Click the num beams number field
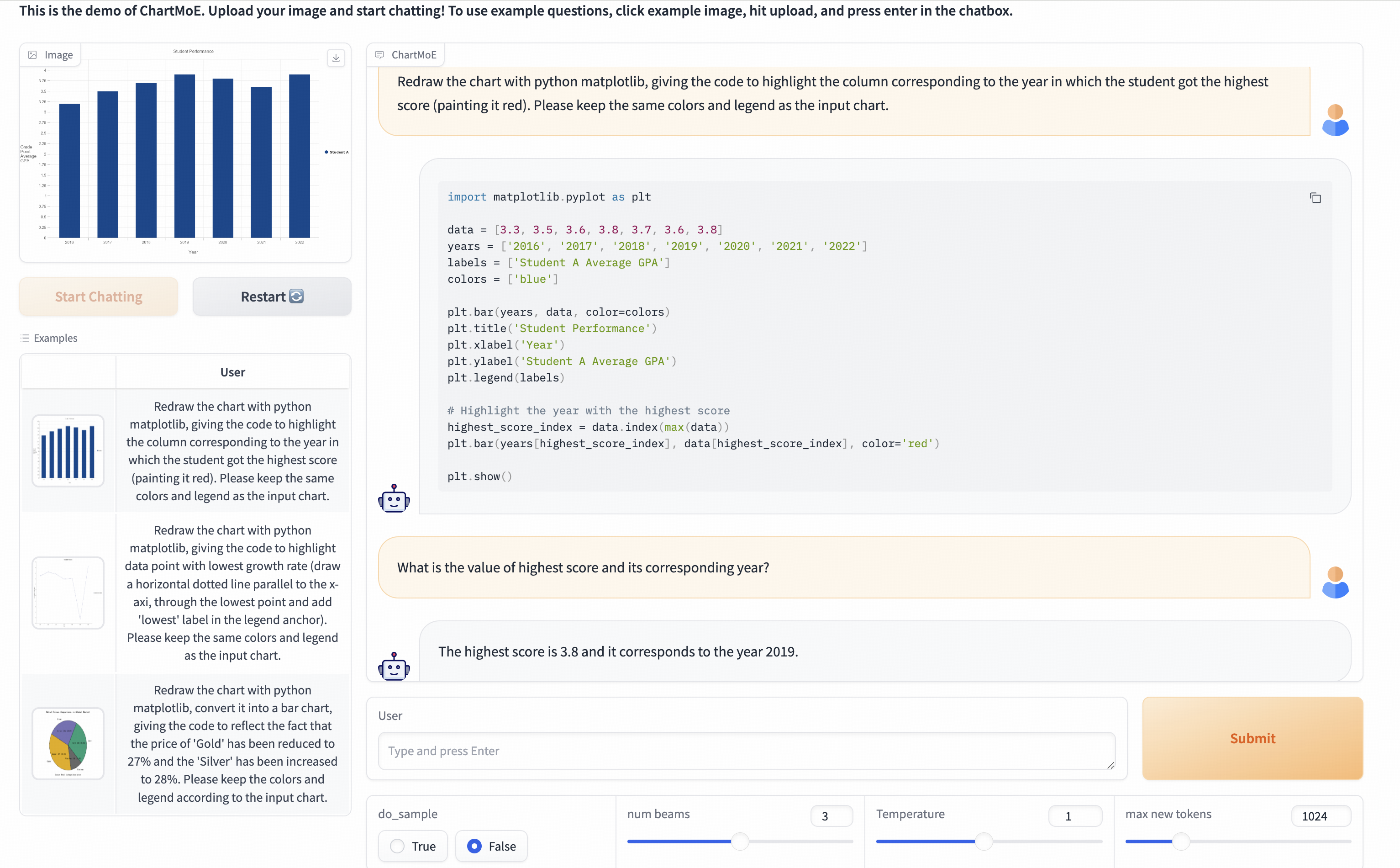Screen dimensions: 1400x868 [x=832, y=816]
